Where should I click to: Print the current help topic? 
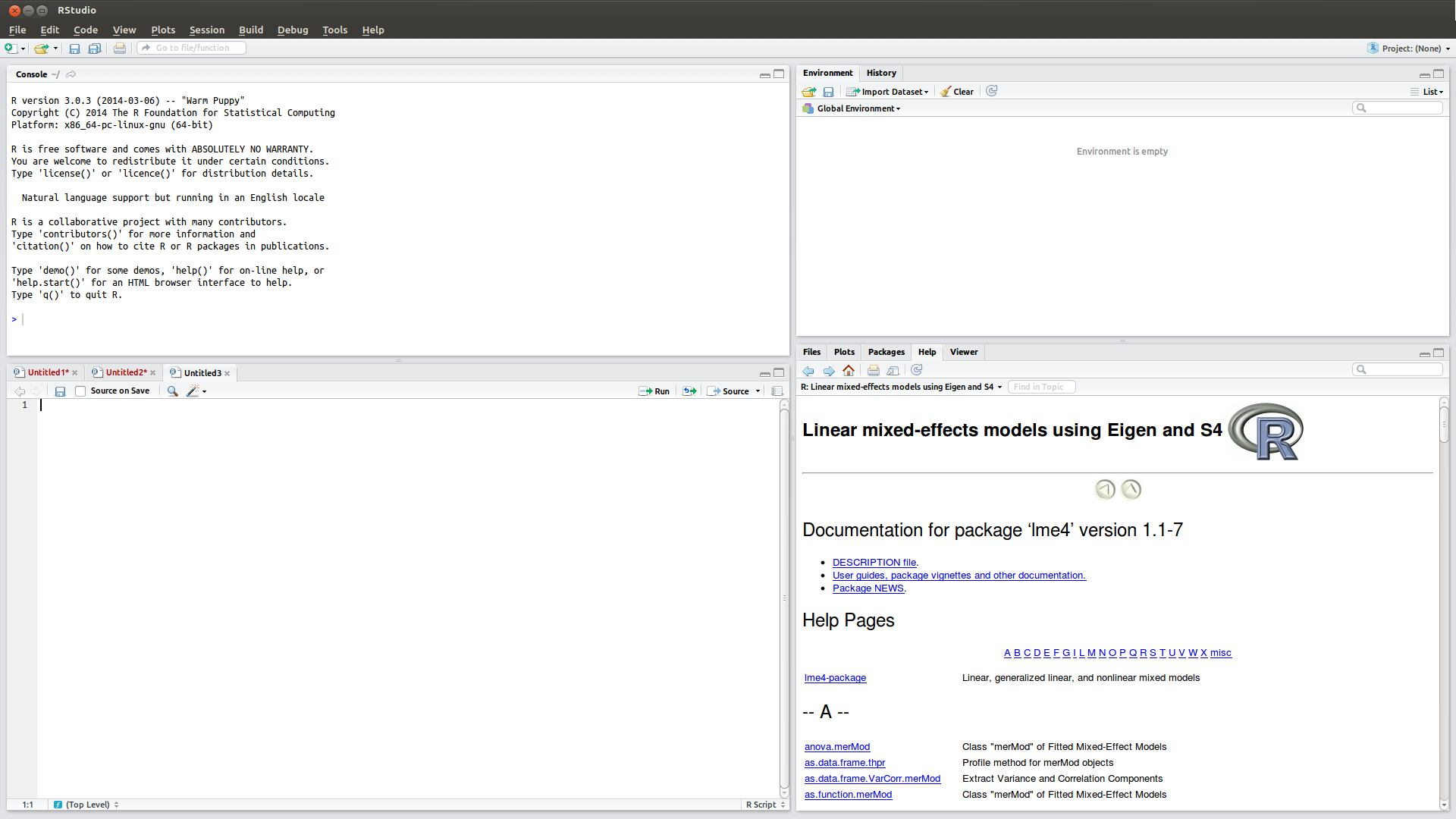[874, 370]
